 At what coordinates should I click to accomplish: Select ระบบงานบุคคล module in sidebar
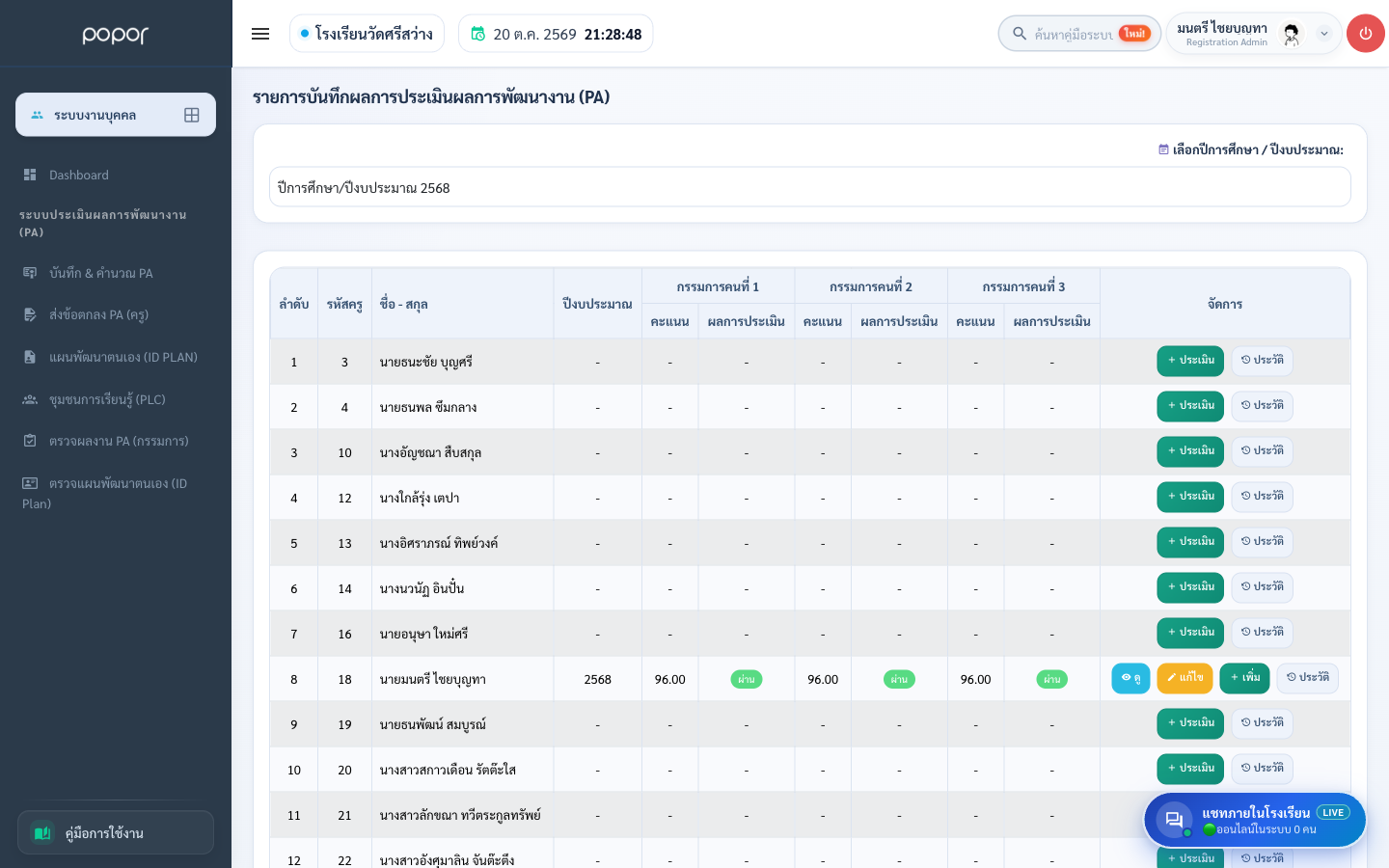[x=116, y=115]
